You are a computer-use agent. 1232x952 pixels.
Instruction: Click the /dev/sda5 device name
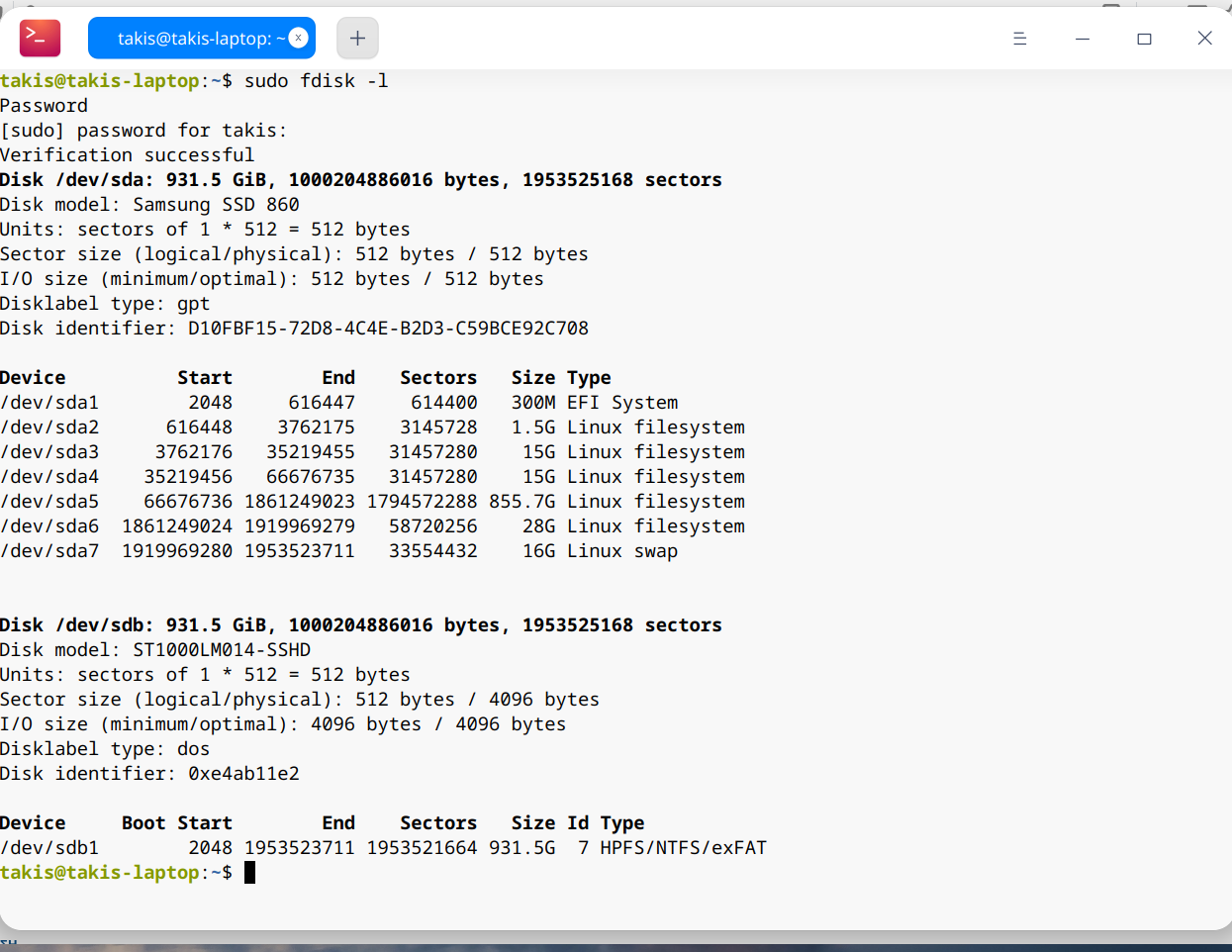click(49, 501)
